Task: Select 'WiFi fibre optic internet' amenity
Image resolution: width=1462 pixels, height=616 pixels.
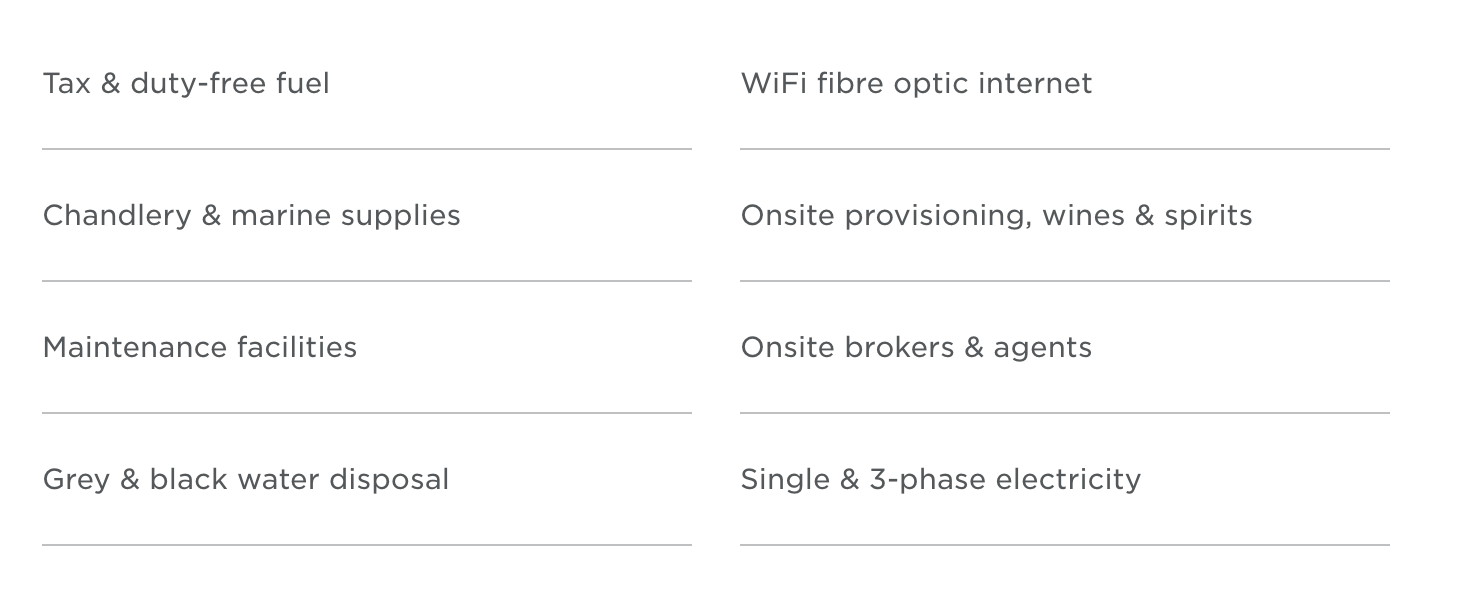Action: tap(916, 83)
